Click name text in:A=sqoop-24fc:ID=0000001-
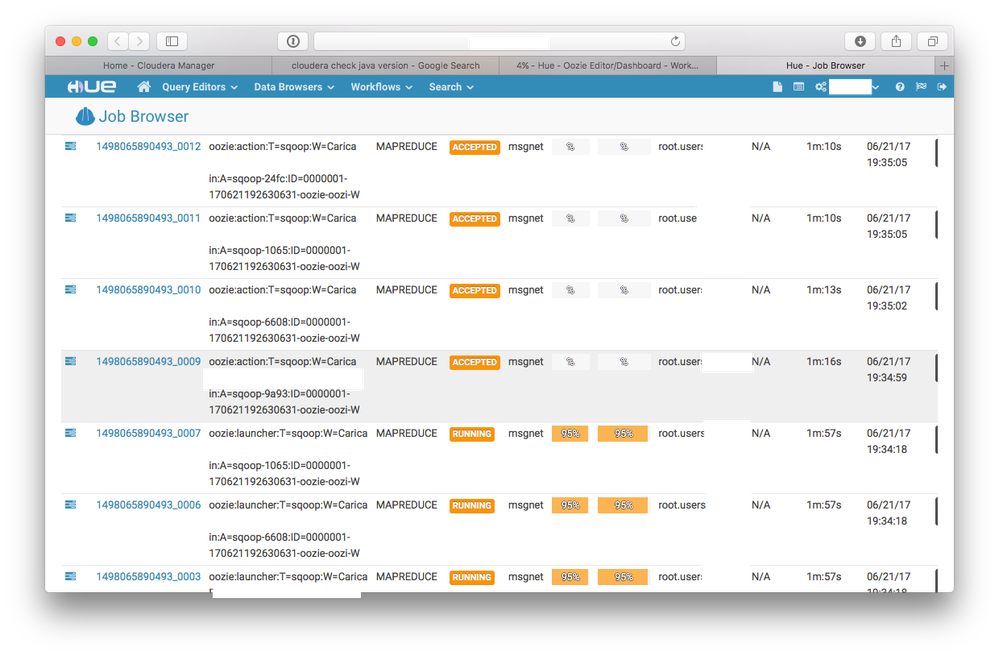The image size is (999, 657). tap(278, 178)
